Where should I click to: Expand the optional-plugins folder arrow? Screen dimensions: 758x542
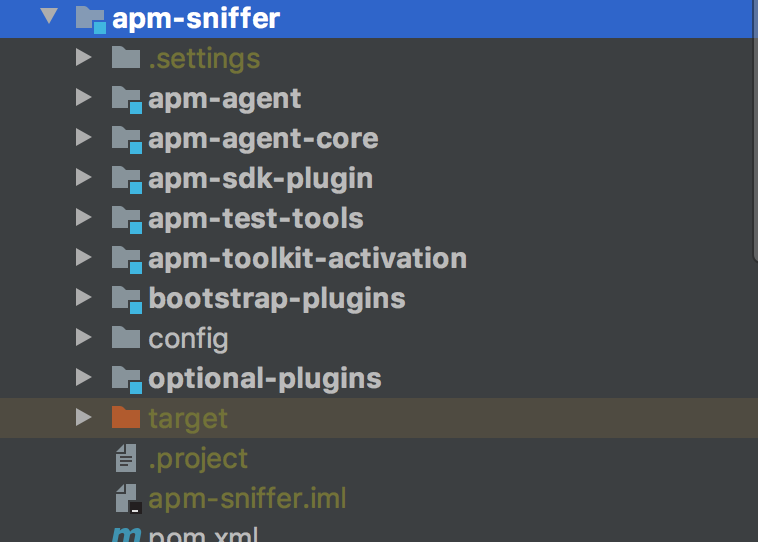pyautogui.click(x=84, y=378)
